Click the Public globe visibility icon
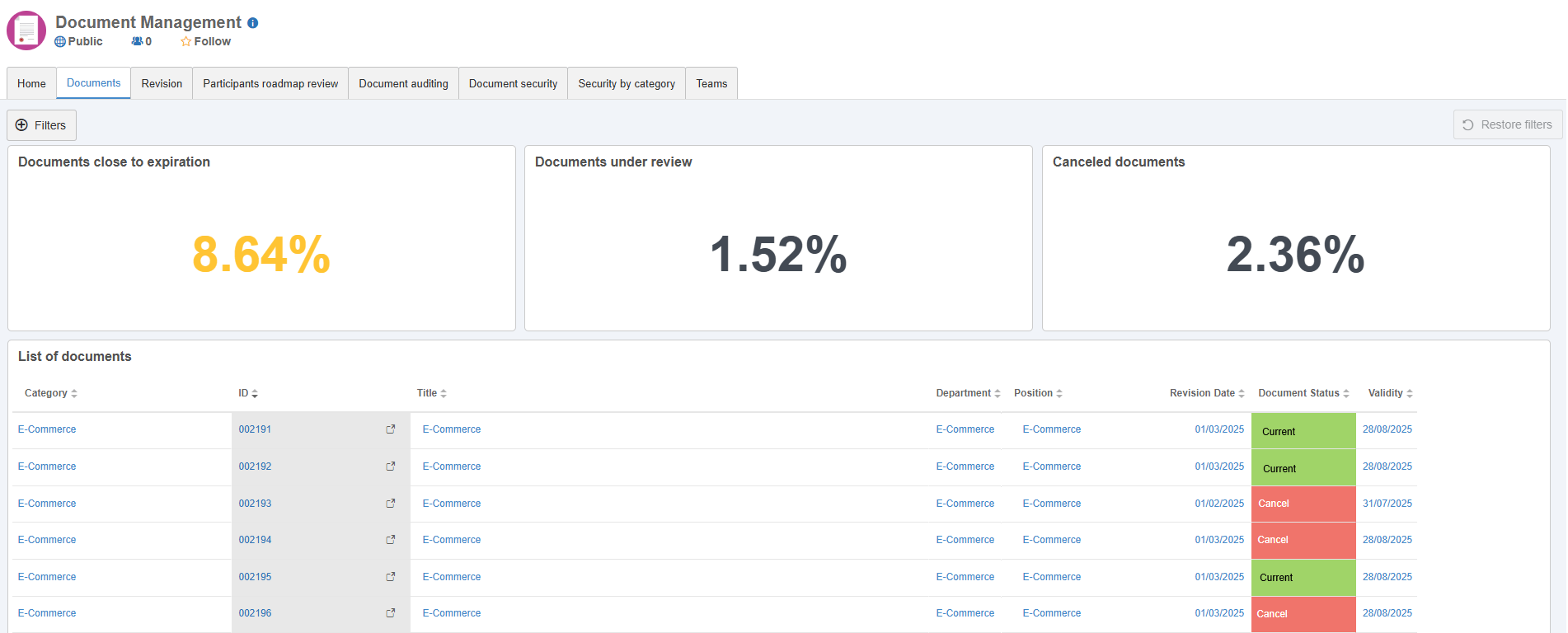Image resolution: width=1568 pixels, height=633 pixels. click(x=59, y=41)
